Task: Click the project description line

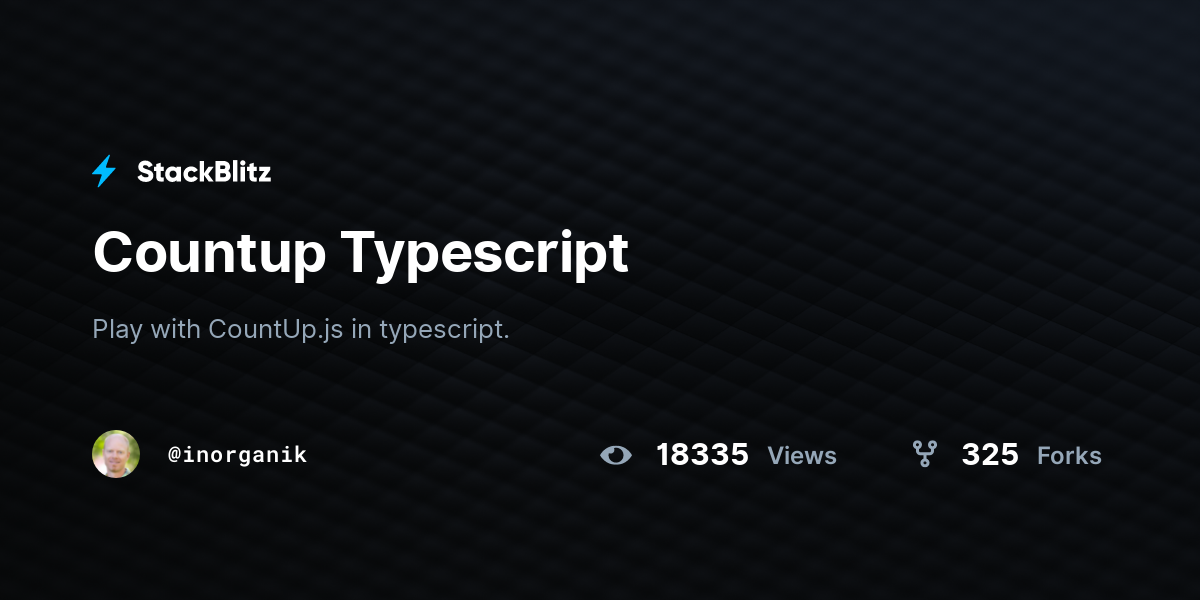Action: (301, 330)
